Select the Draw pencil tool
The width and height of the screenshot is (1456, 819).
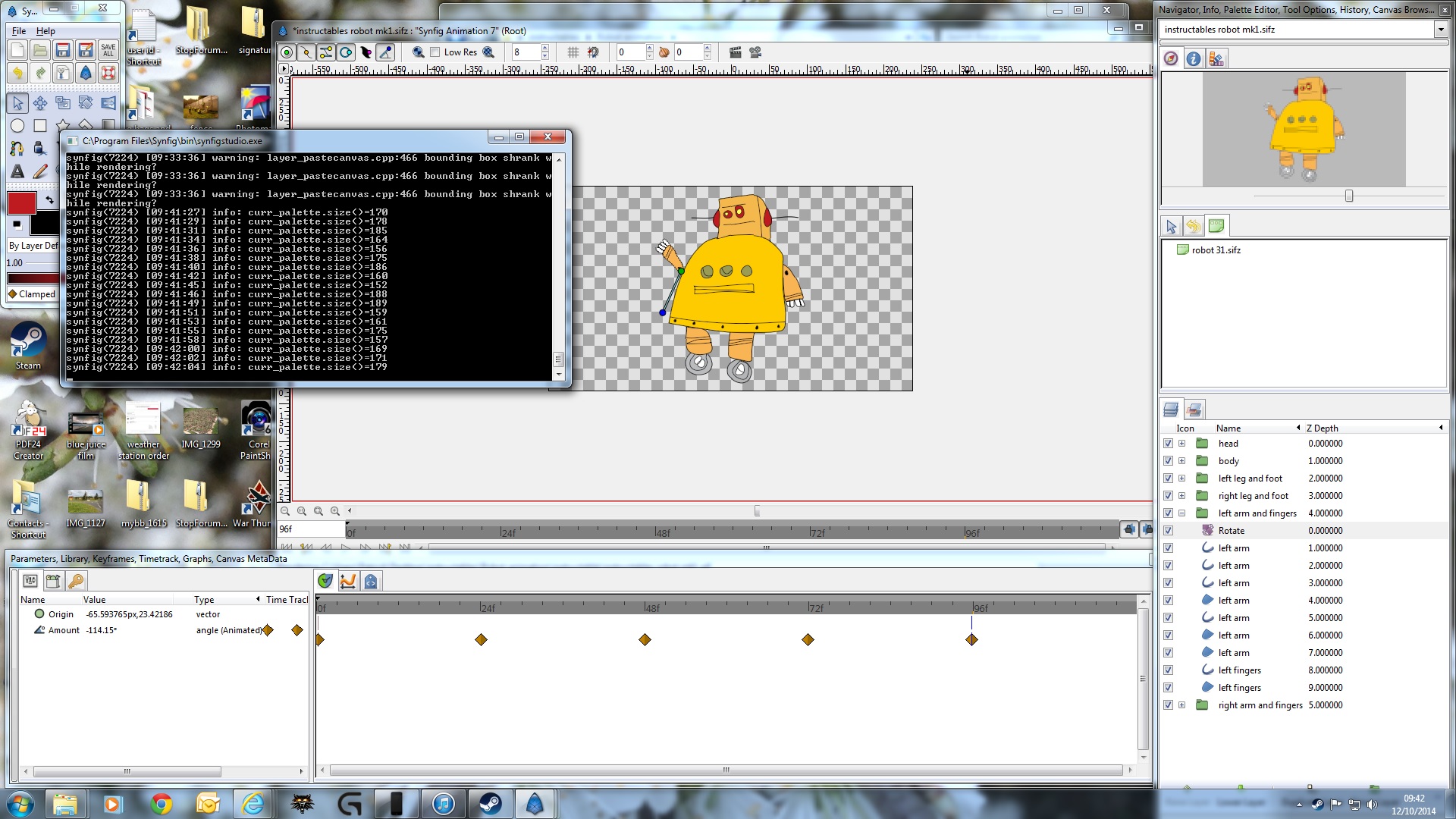[x=40, y=171]
